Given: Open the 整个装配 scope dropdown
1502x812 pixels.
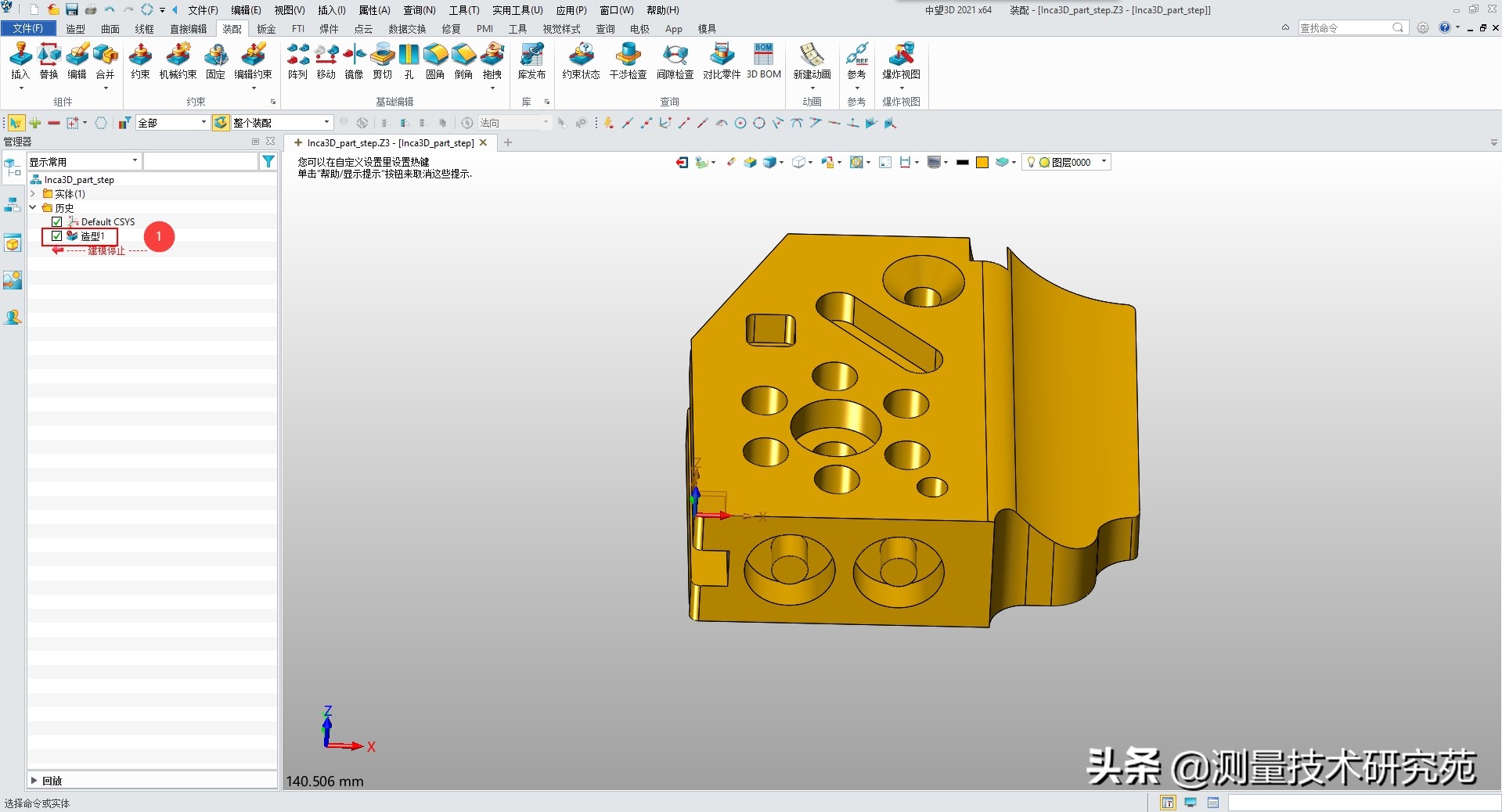Looking at the screenshot, I should tap(281, 122).
